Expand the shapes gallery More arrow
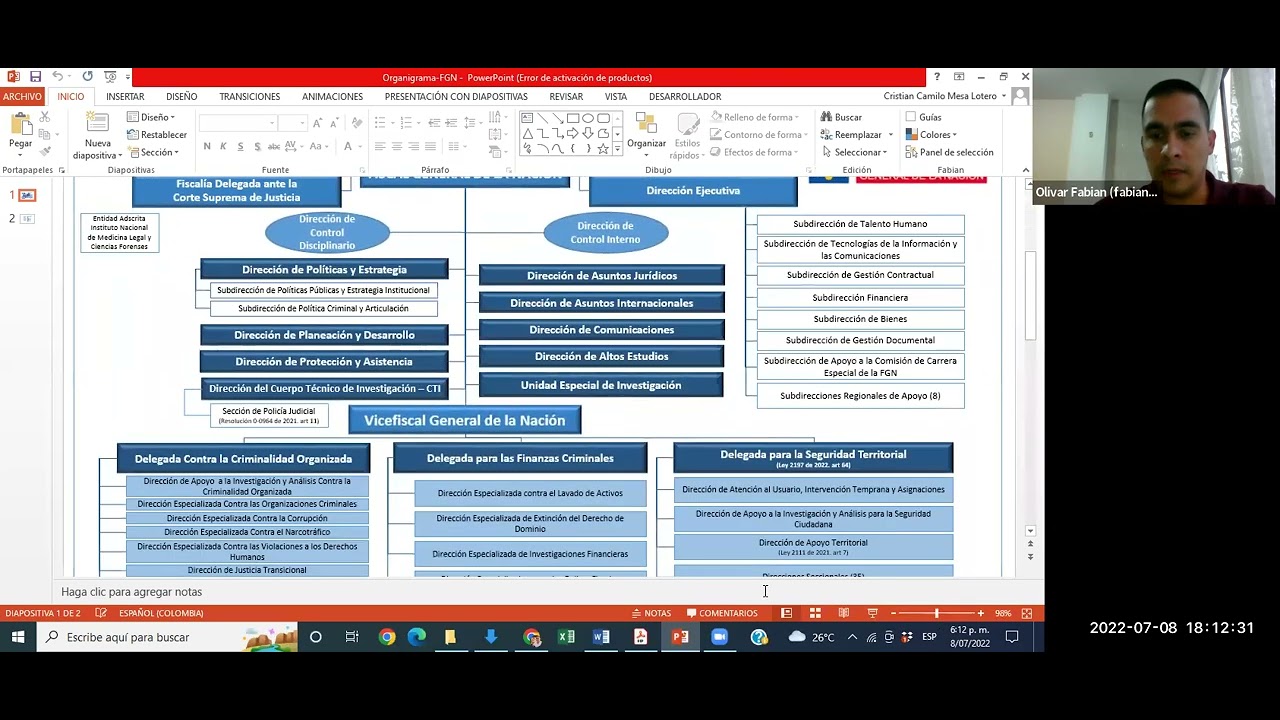The image size is (1280, 720). coord(617,149)
